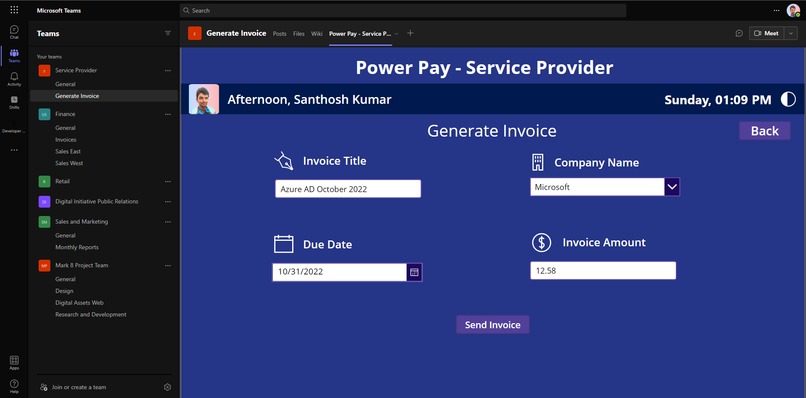
Task: Toggle the dark/light contrast mode icon
Action: (x=788, y=99)
